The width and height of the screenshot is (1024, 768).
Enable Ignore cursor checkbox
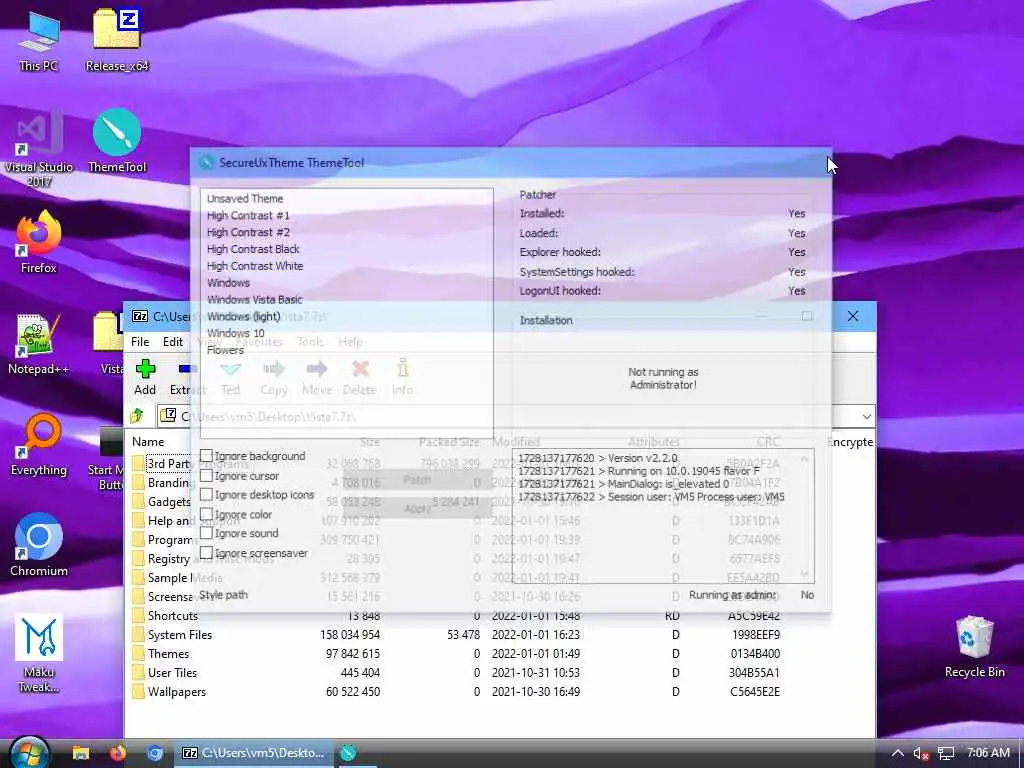[206, 475]
